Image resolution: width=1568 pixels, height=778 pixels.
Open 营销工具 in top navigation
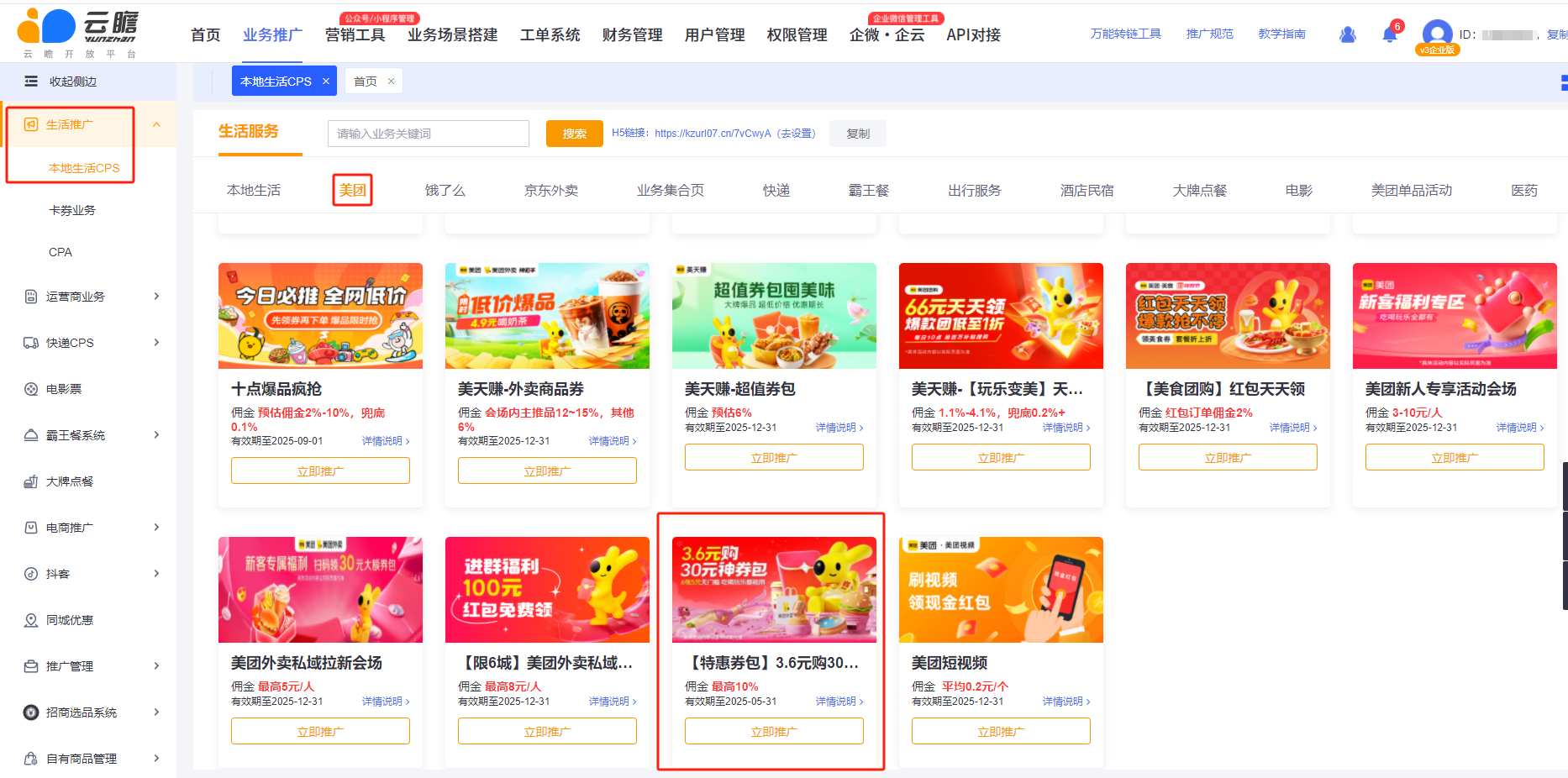(355, 34)
